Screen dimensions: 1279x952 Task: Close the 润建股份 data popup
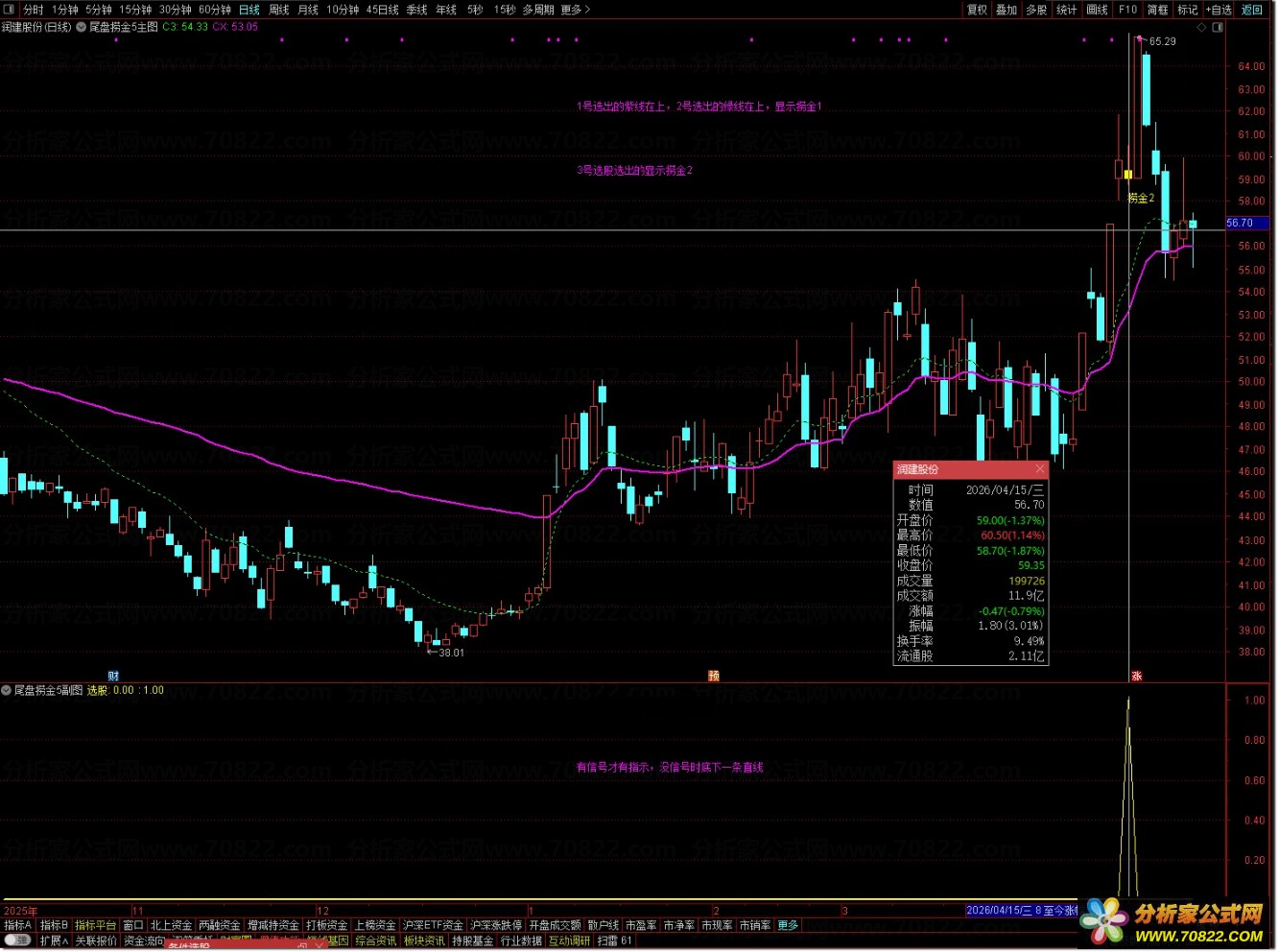pos(1040,469)
